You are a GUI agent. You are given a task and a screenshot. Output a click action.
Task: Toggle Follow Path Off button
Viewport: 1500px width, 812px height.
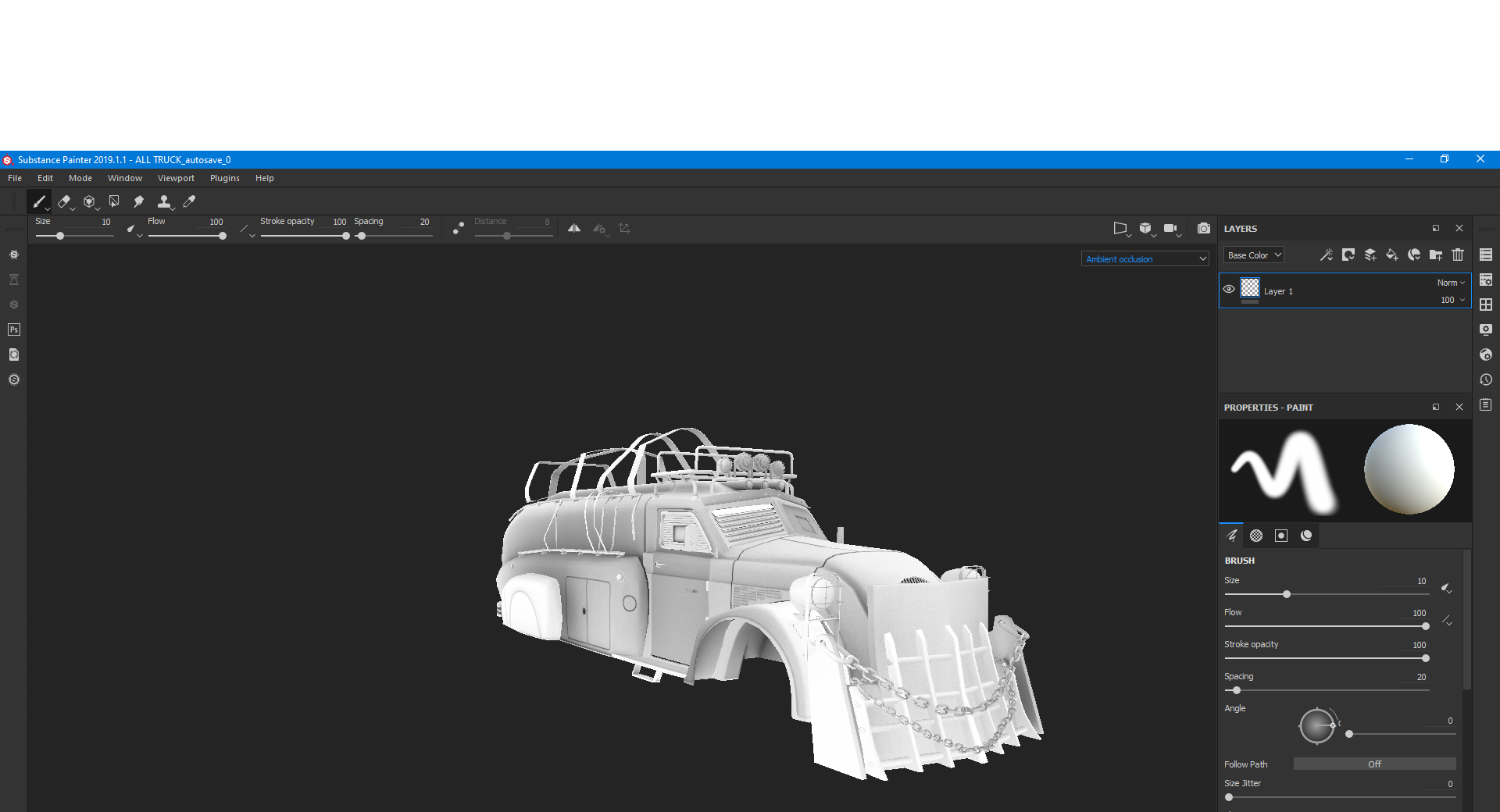tap(1374, 764)
